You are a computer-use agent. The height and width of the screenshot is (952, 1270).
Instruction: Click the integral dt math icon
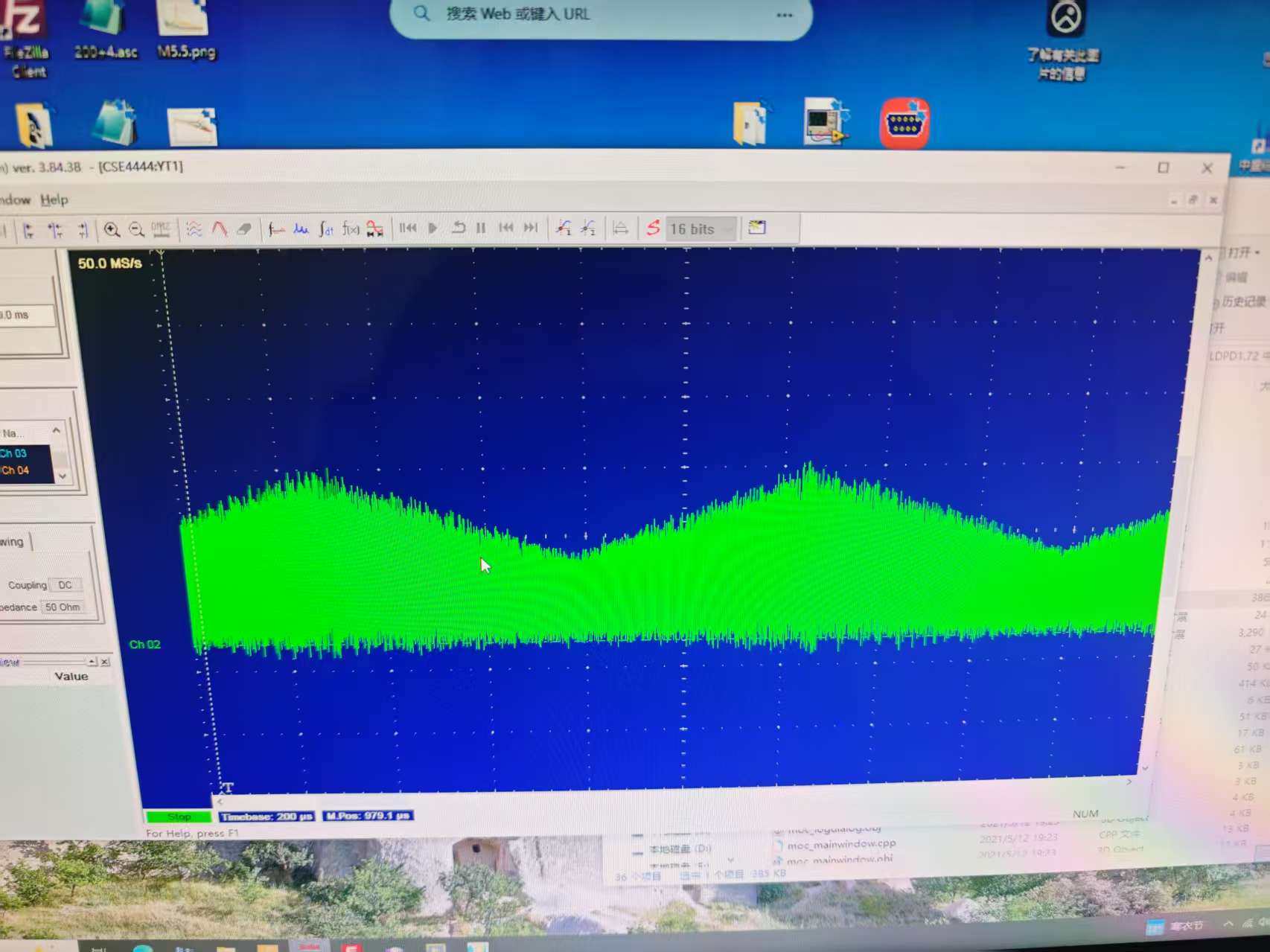[326, 229]
